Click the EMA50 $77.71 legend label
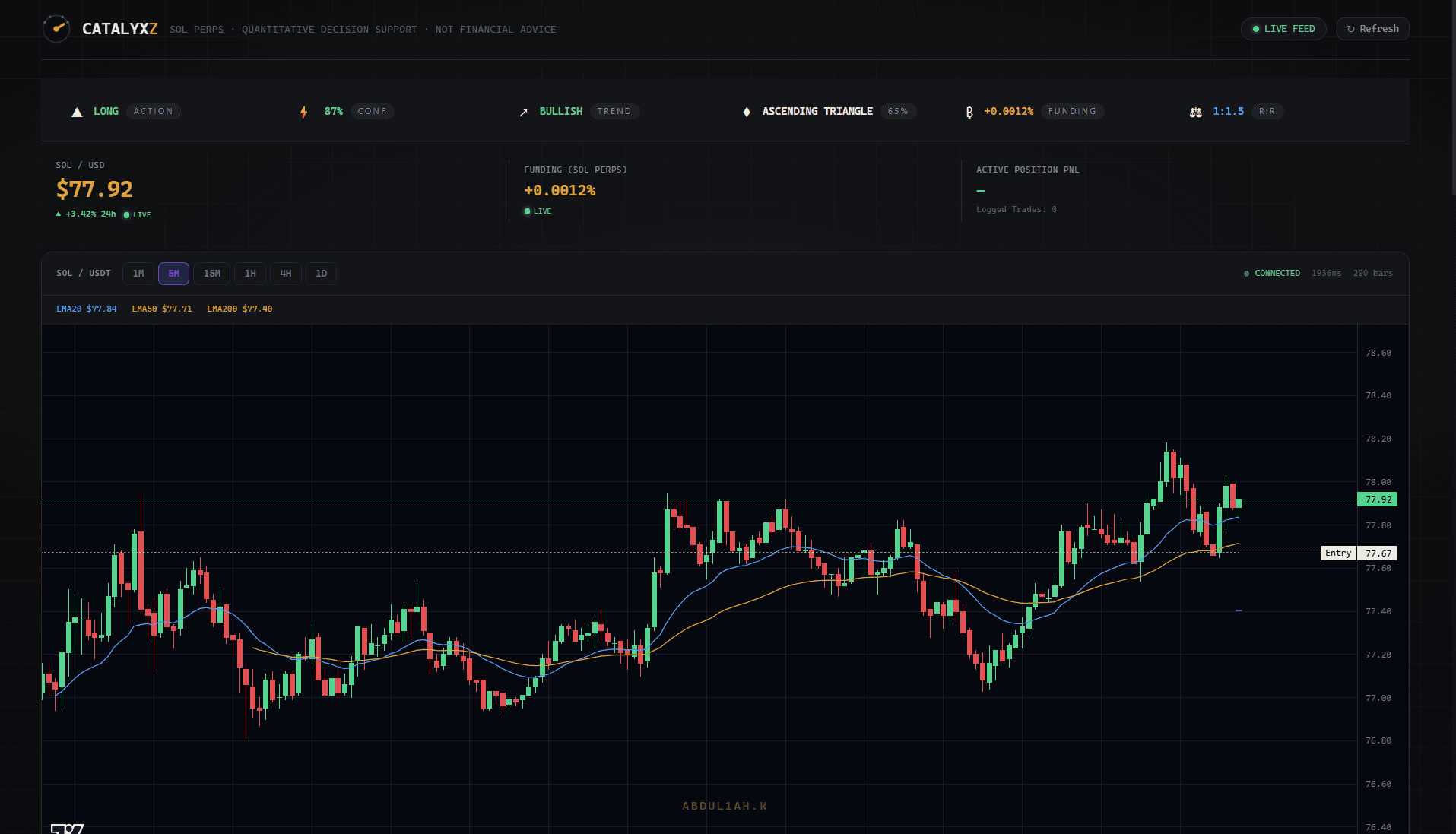 click(x=162, y=309)
